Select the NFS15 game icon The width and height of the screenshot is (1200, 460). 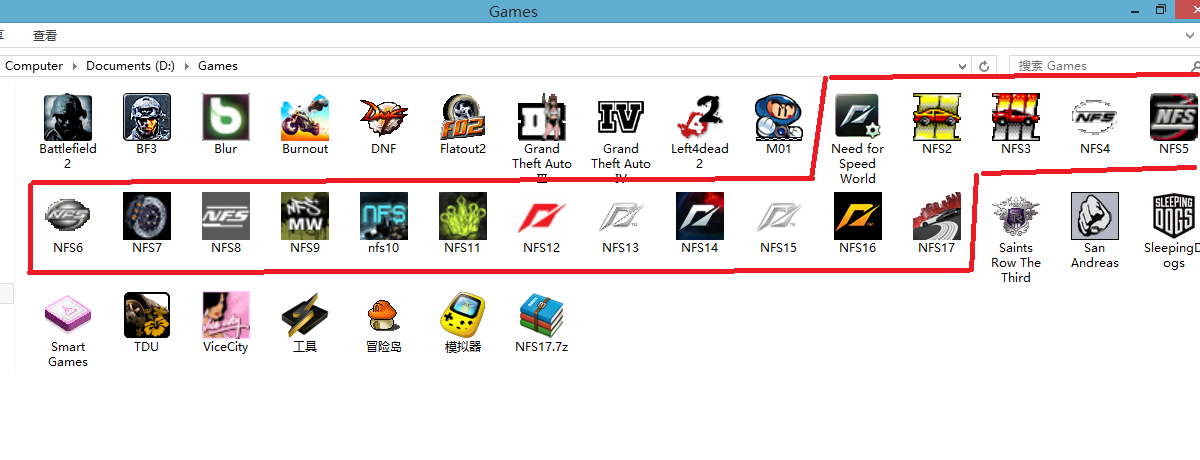(779, 217)
